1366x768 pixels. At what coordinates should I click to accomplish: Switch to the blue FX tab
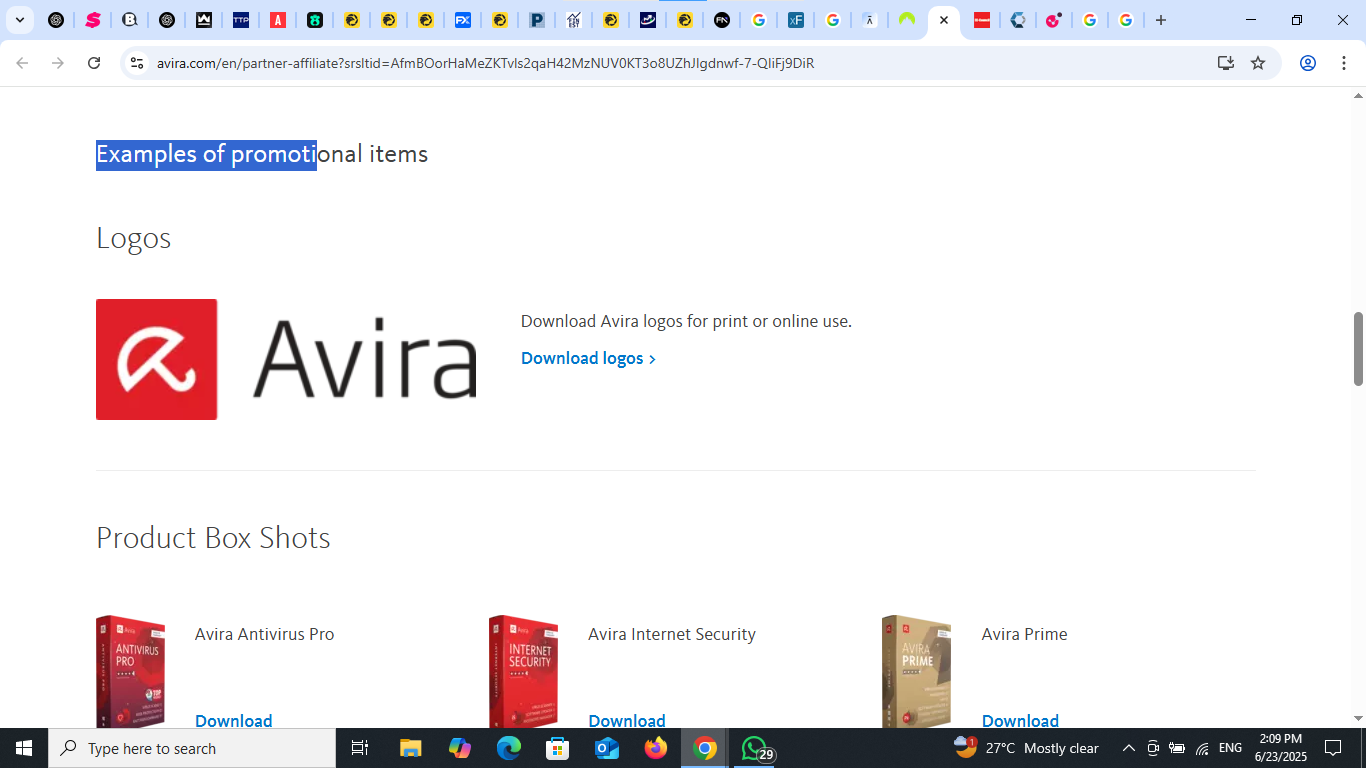point(463,20)
